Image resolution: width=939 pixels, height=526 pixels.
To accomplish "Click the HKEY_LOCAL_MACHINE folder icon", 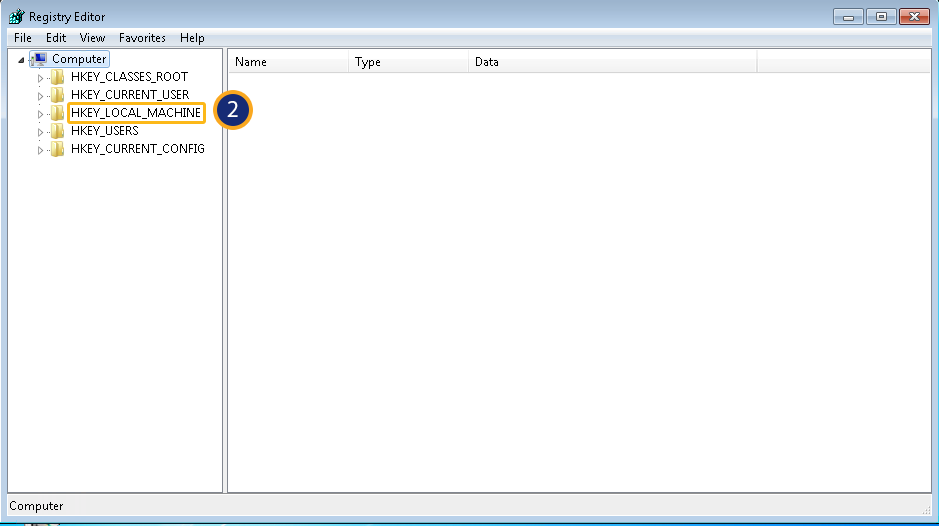I will point(58,113).
